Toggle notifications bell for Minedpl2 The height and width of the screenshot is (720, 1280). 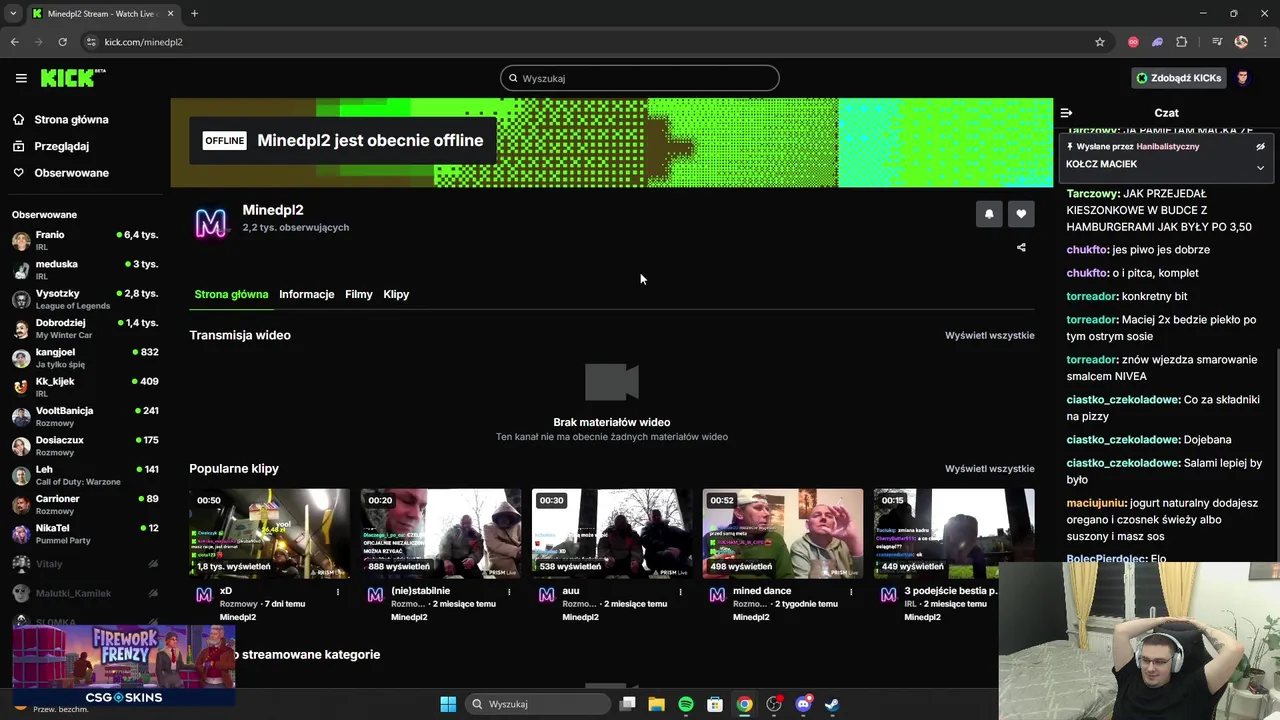(x=989, y=214)
